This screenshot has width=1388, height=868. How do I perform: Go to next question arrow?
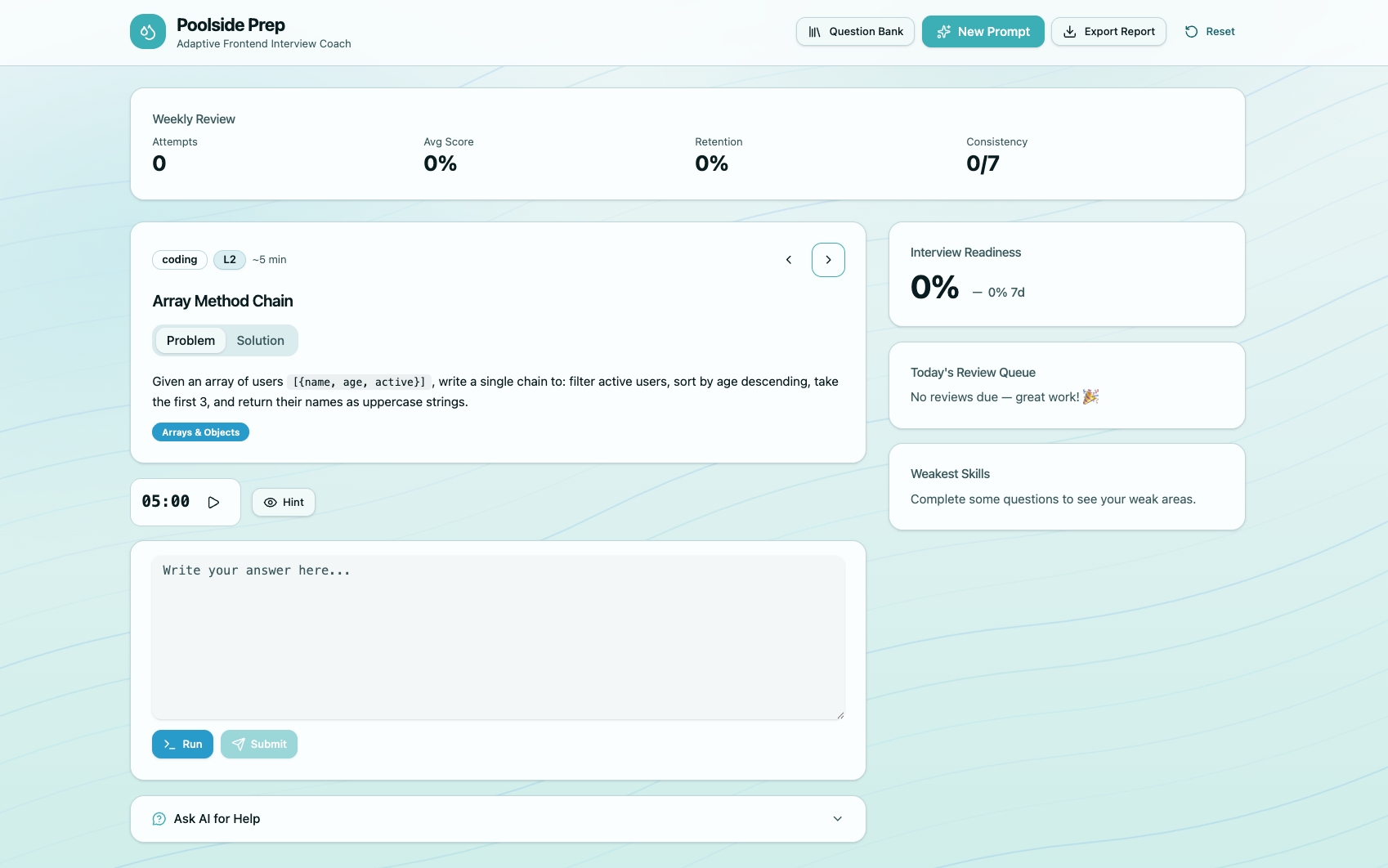point(828,260)
